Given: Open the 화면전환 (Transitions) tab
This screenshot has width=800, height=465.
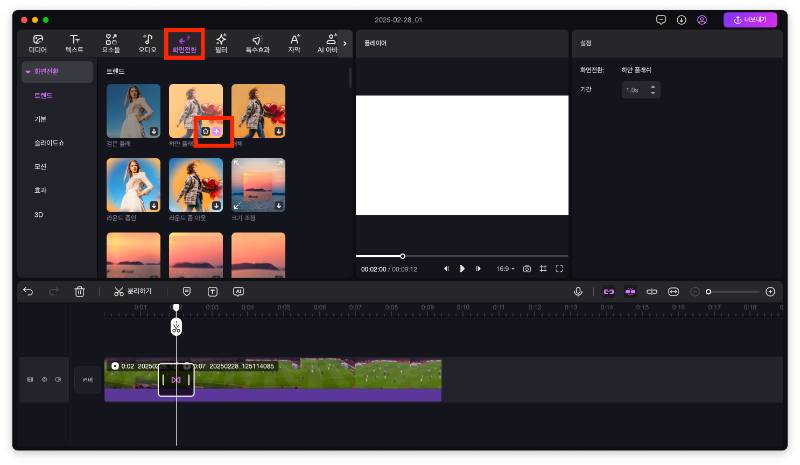Looking at the screenshot, I should (184, 43).
